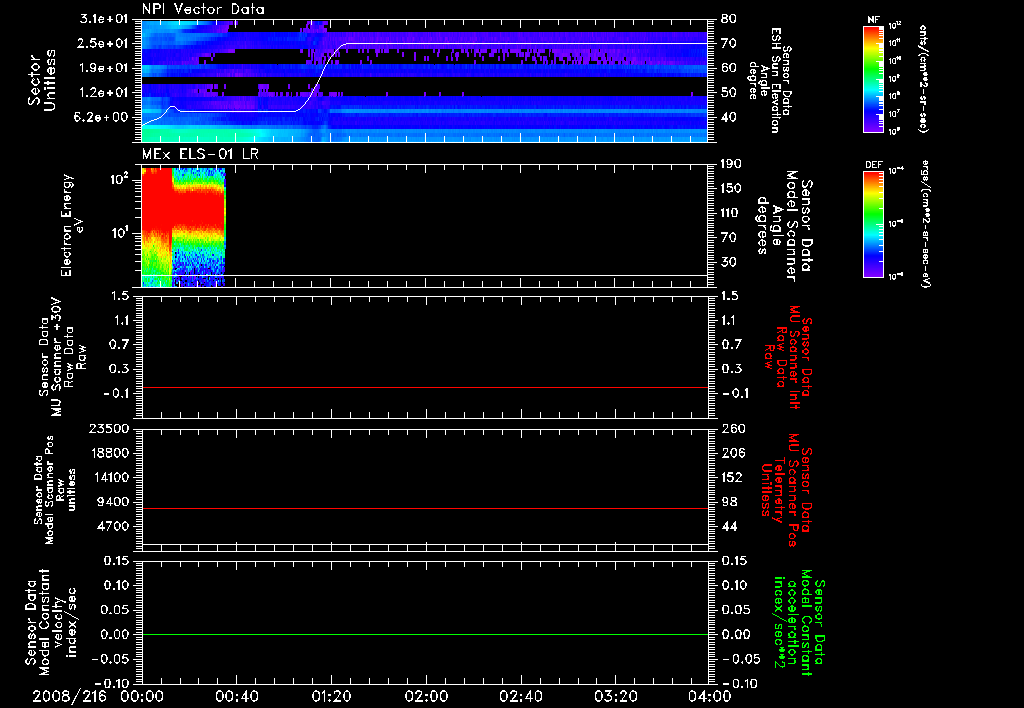This screenshot has width=1024, height=708.
Task: Click the 260 telemetry tick label
Action: 731,428
